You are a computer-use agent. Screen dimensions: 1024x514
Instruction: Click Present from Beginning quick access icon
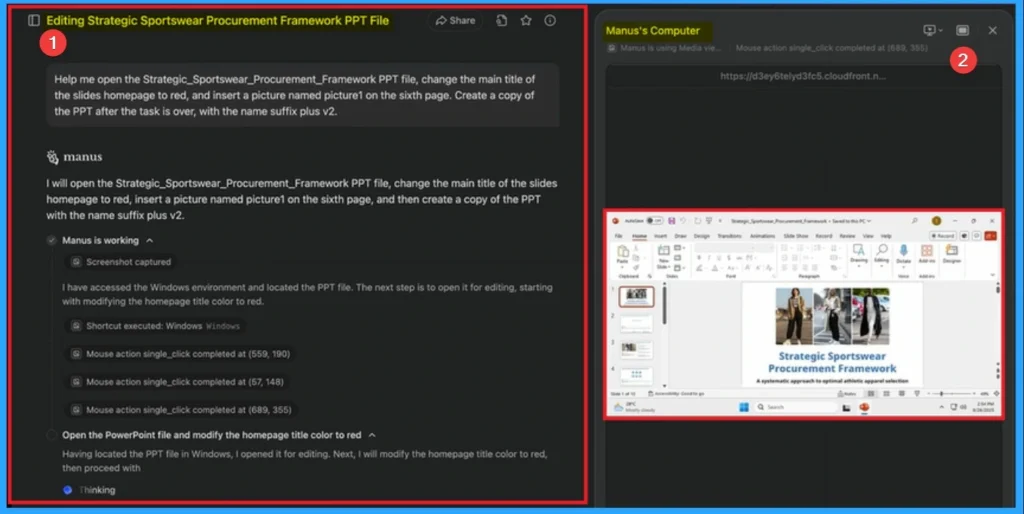(709, 221)
